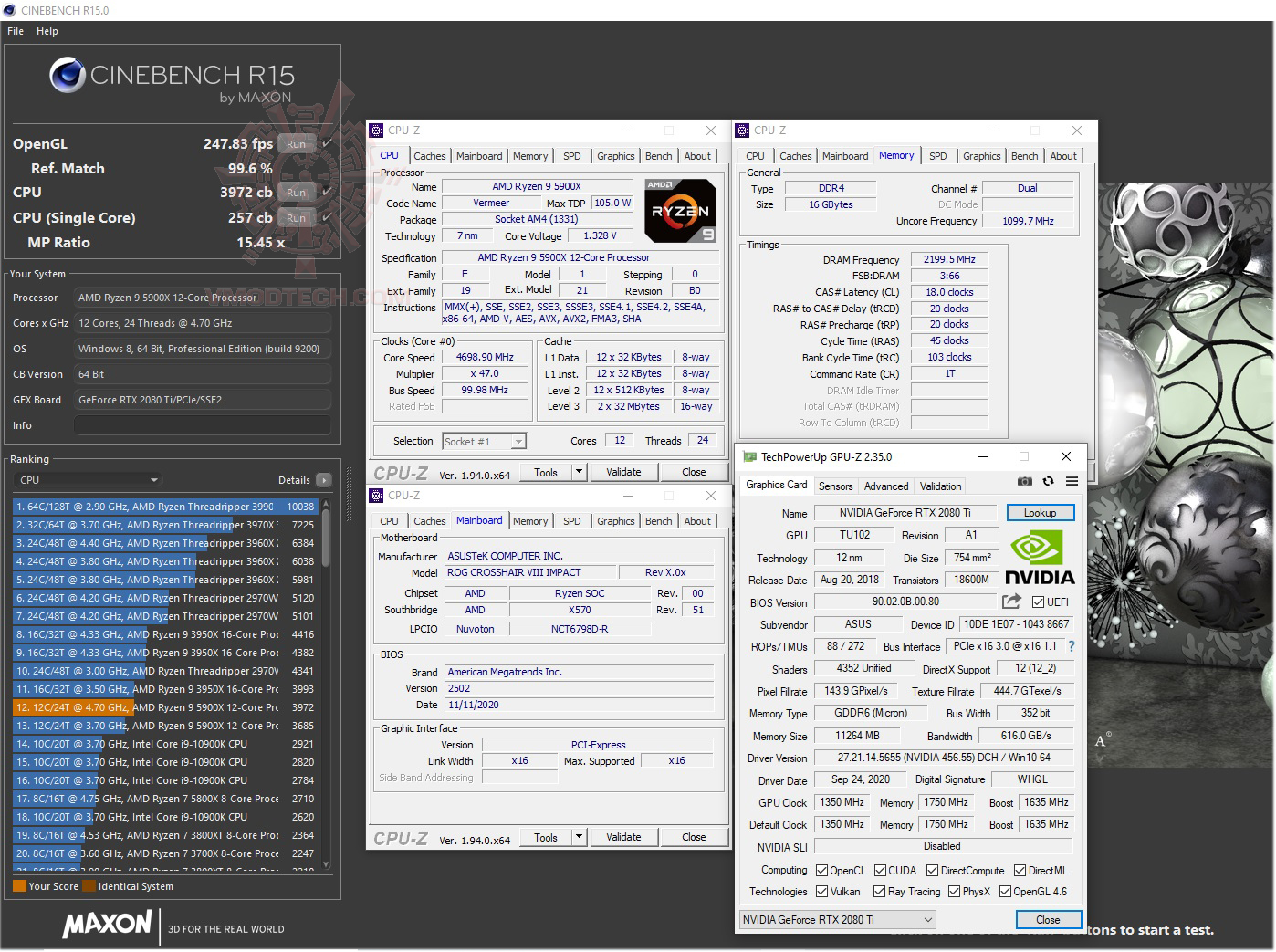Expand Tools dropdown arrow in CPU-Z Mainboard window
Screen dimensions: 1276x952
(x=579, y=837)
